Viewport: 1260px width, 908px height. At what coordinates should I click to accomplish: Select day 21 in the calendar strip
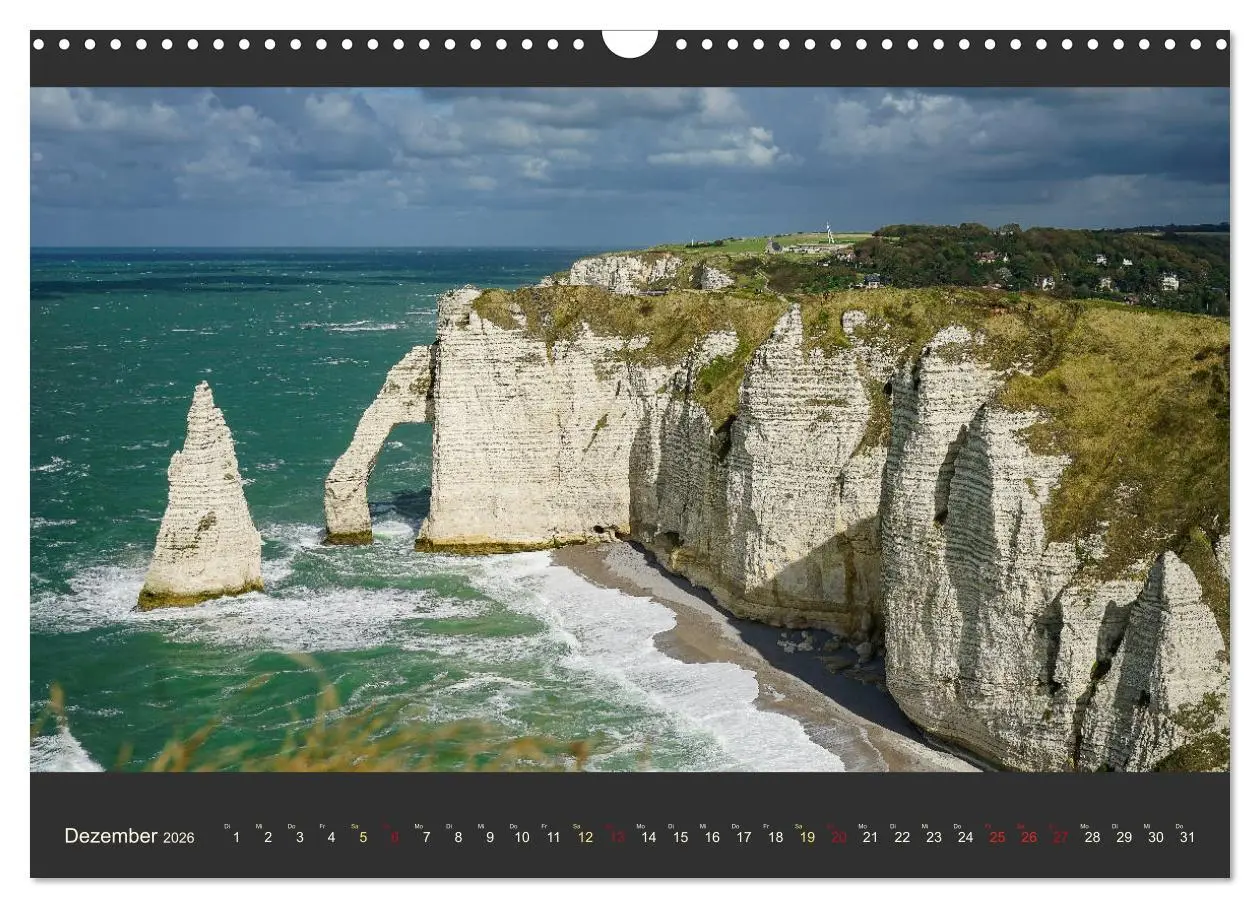870,838
